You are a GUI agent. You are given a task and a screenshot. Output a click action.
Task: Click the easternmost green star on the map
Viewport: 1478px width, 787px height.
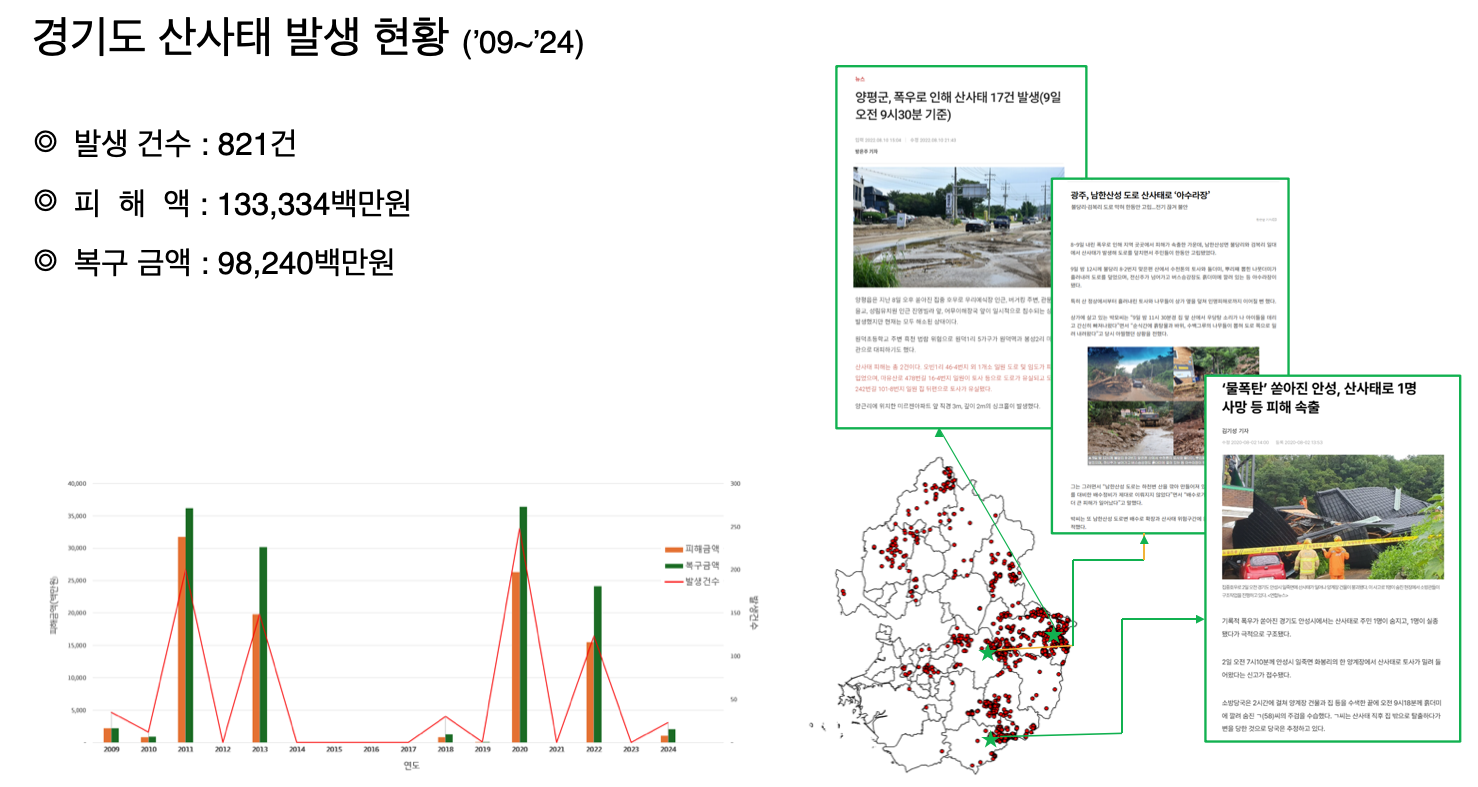(x=1053, y=634)
